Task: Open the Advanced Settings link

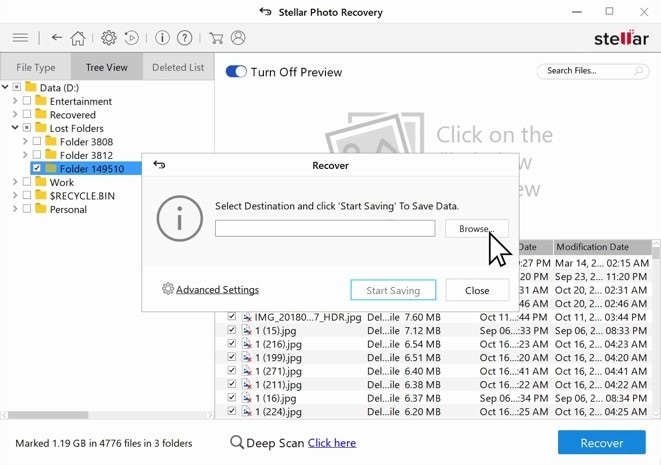Action: point(217,289)
